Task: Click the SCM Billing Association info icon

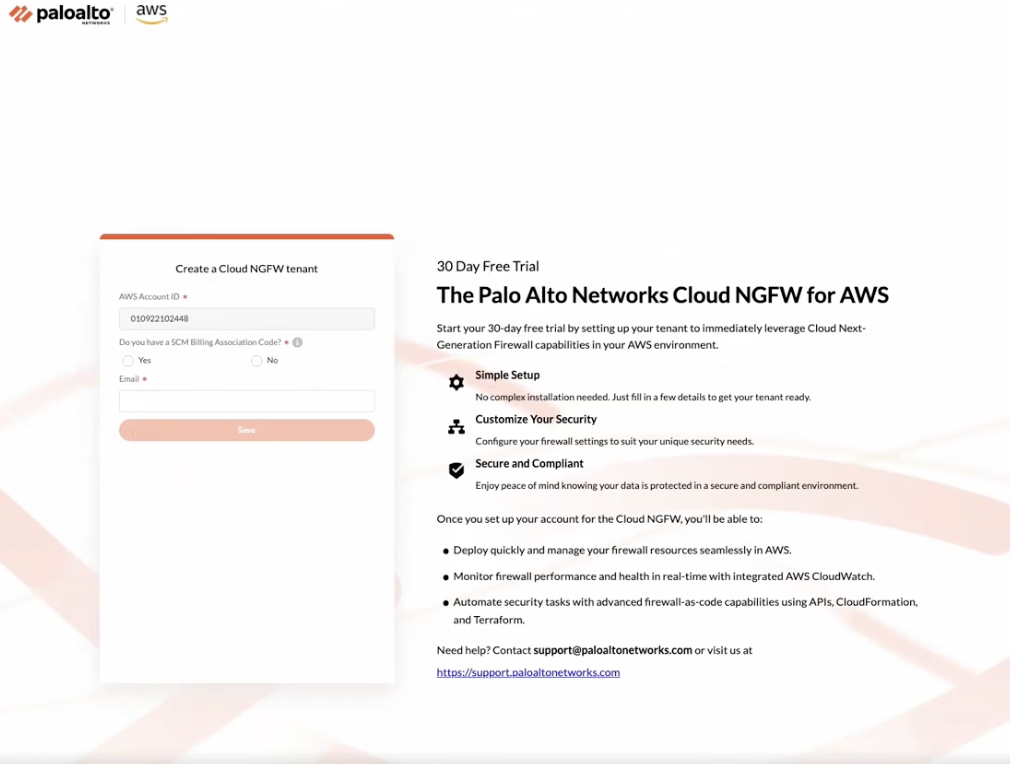Action: 298,342
